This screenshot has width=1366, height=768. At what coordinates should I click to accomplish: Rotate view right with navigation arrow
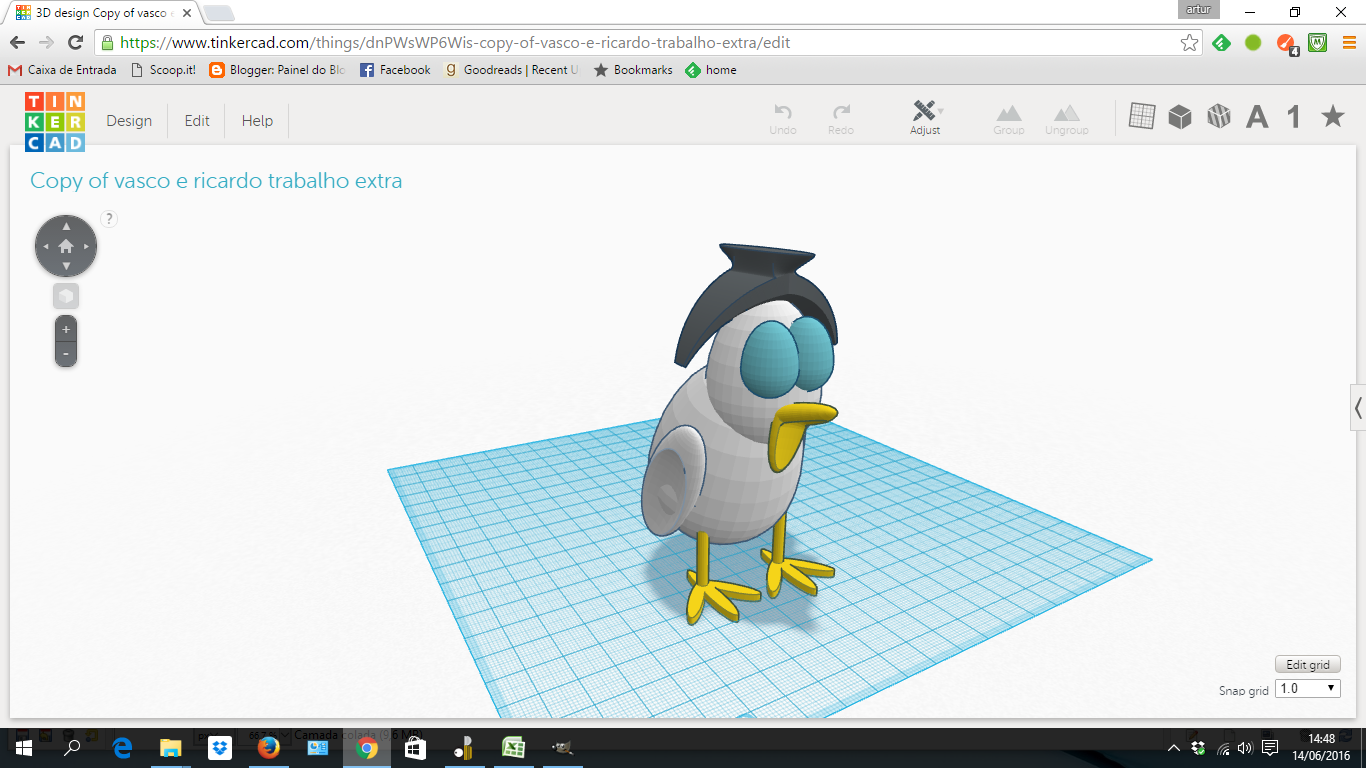click(x=87, y=246)
